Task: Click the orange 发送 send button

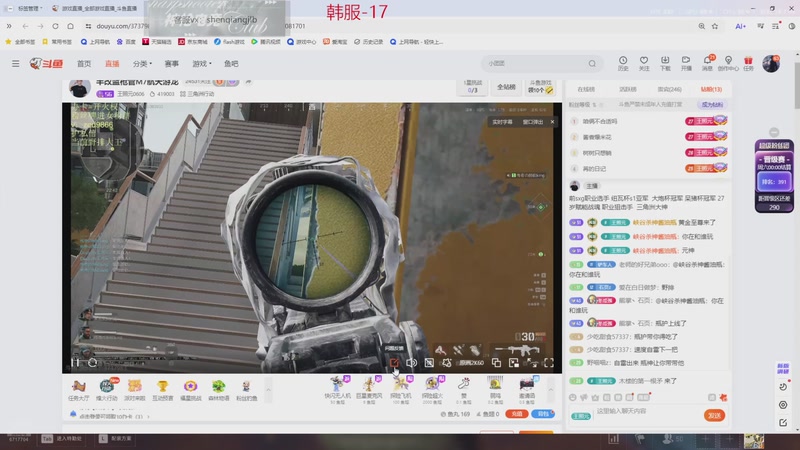Action: tap(714, 415)
